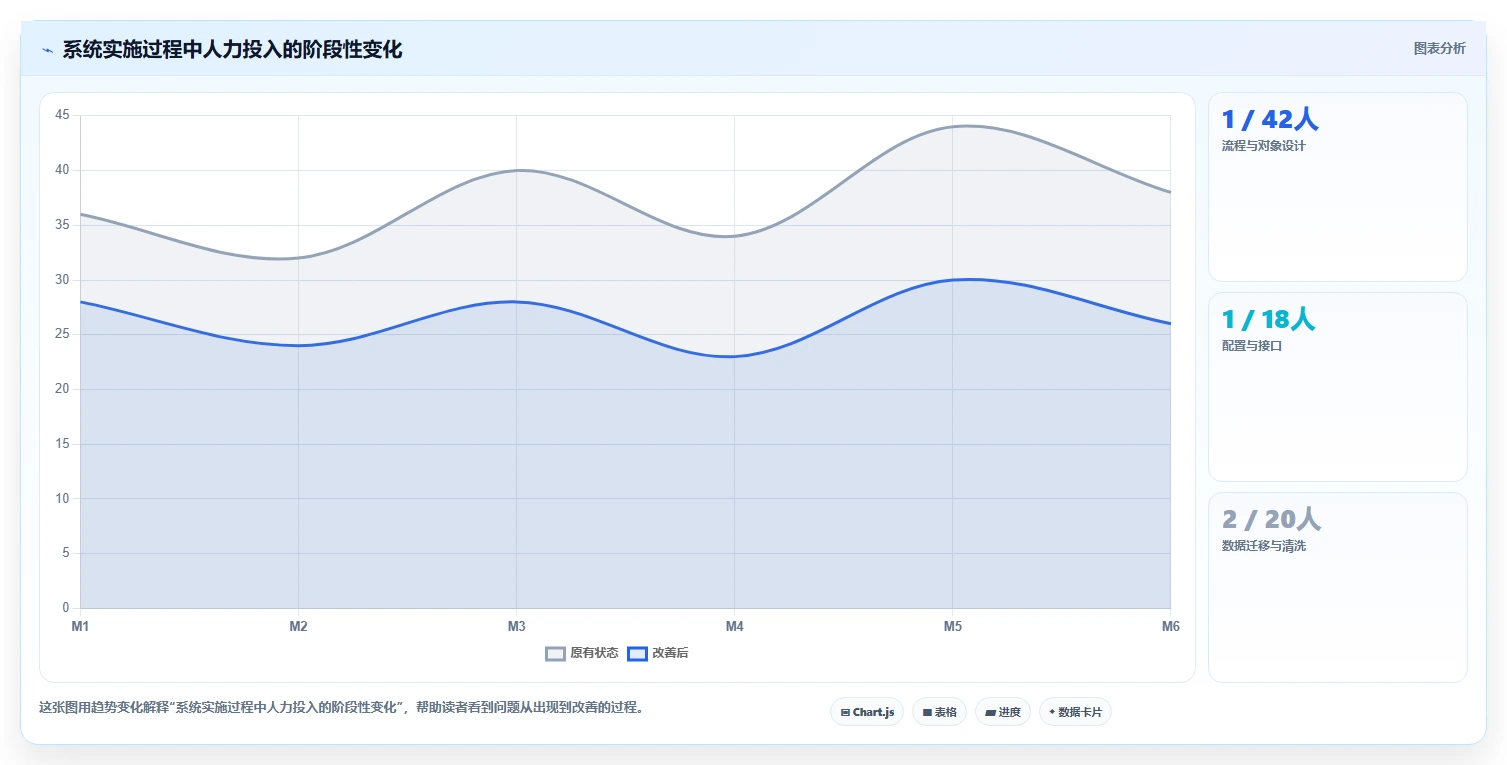Click the blue line's low point at M4
This screenshot has width=1507, height=765.
pyautogui.click(x=734, y=356)
